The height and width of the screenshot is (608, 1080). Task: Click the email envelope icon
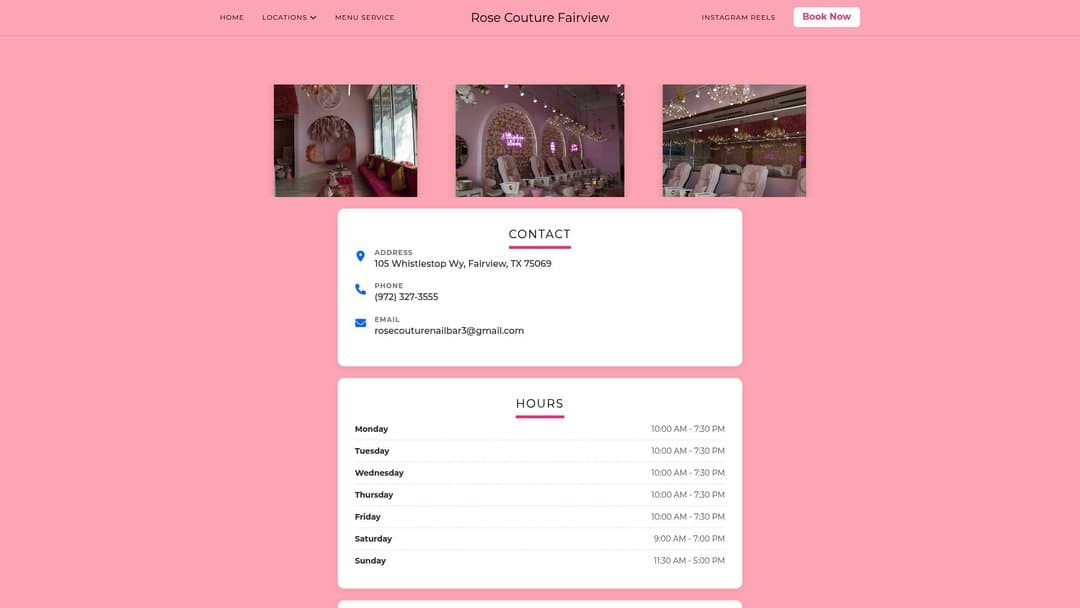(360, 323)
